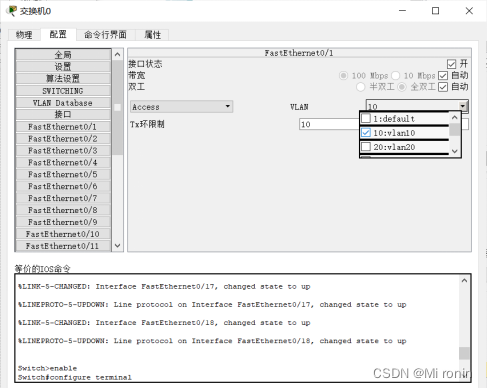The height and width of the screenshot is (388, 487).
Task: Select FastEthernet0/6 in interface list
Action: [x=63, y=186]
